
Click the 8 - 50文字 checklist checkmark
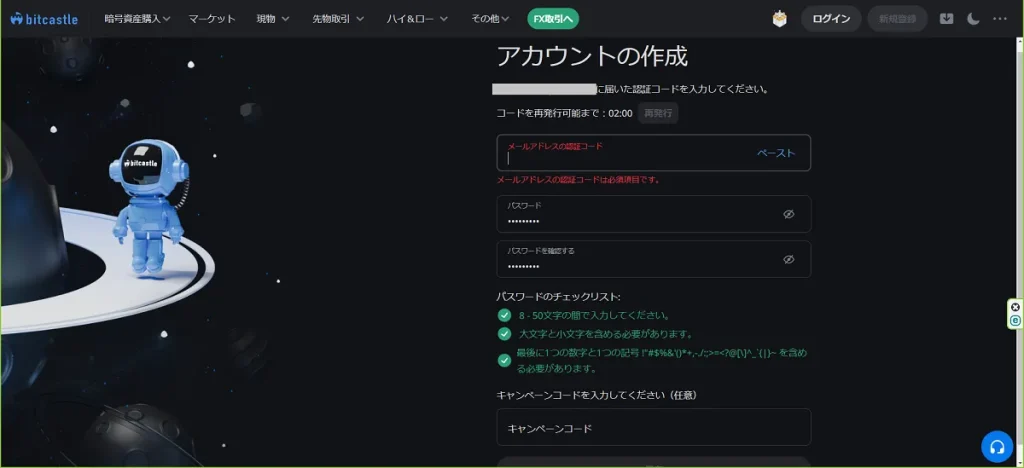(504, 315)
